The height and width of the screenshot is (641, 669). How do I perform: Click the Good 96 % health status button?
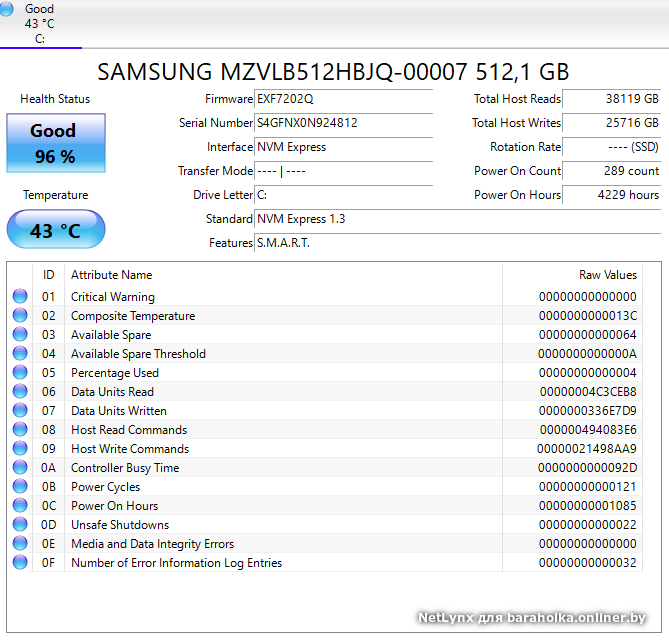56,143
